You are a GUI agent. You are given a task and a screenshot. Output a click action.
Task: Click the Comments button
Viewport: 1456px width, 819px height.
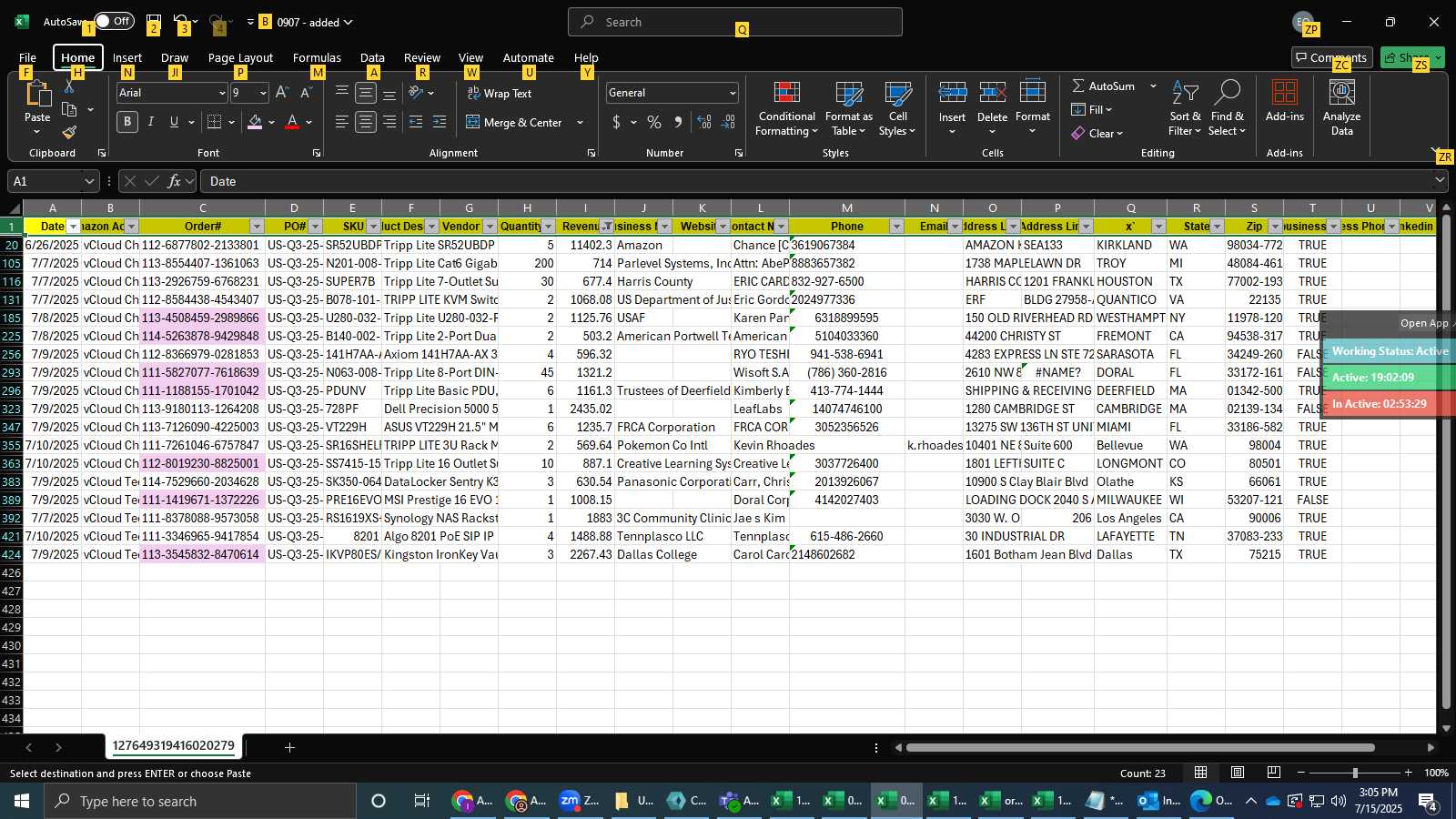(x=1332, y=57)
